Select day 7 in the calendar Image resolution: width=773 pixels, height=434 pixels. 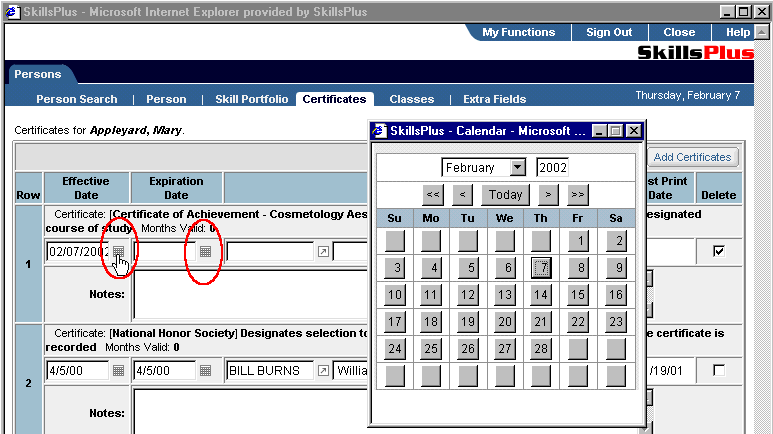(x=541, y=268)
